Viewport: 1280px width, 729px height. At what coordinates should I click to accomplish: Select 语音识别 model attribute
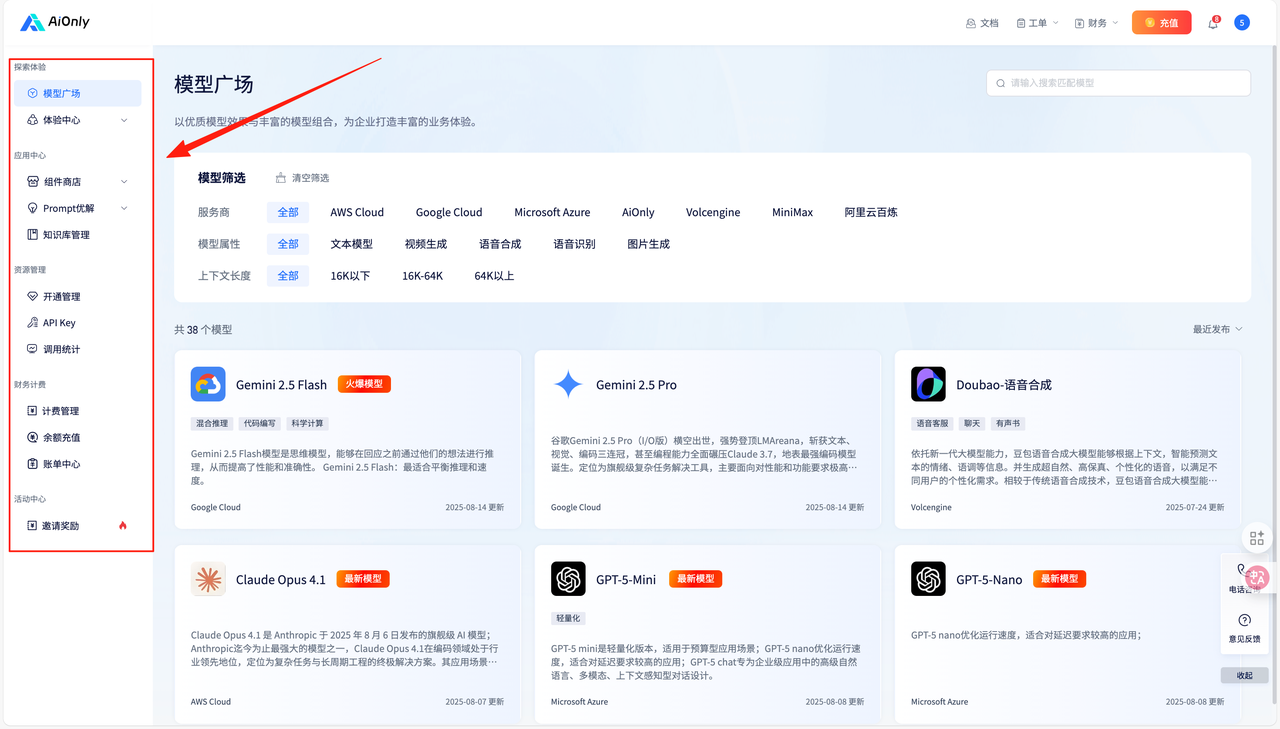tap(574, 244)
